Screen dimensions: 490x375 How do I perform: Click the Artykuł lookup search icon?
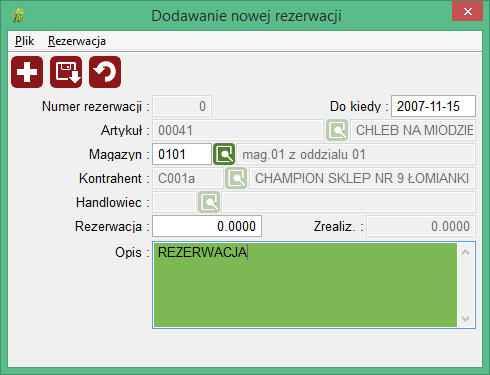click(x=337, y=130)
